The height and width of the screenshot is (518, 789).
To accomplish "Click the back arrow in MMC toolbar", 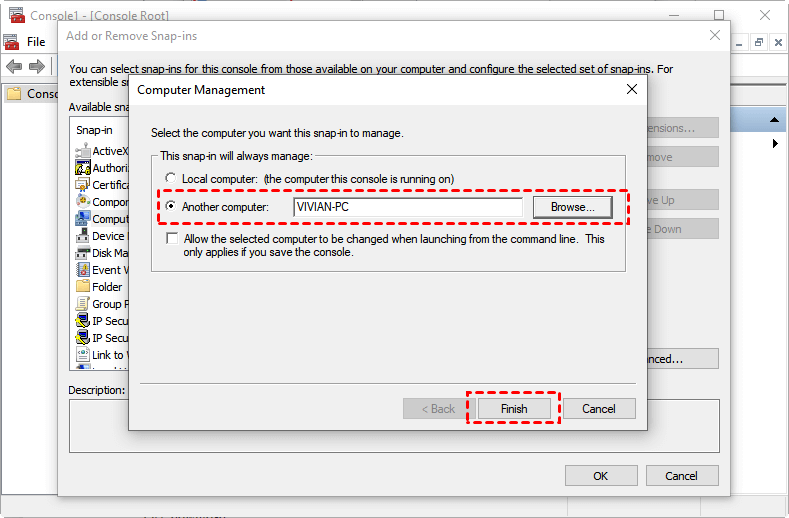I will [14, 67].
